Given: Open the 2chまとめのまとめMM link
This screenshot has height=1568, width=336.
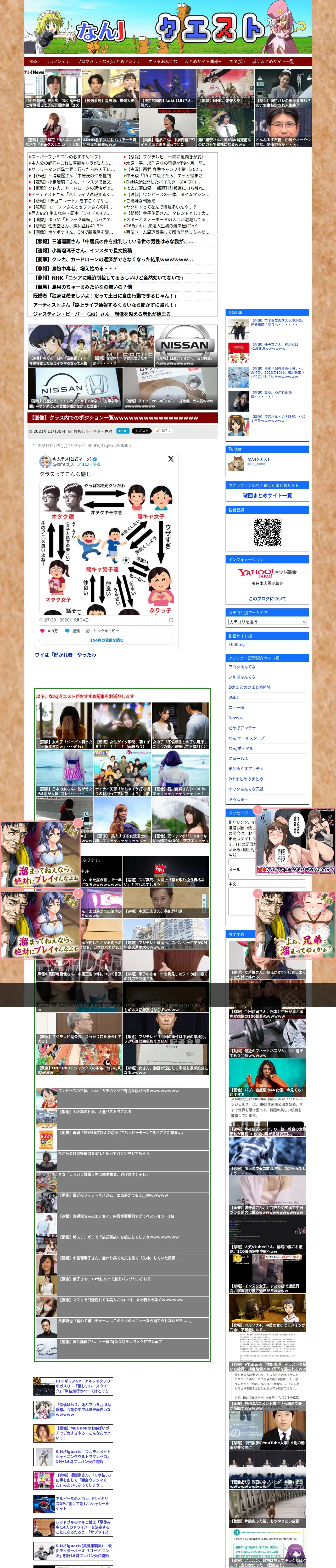Looking at the screenshot, I should tap(249, 687).
